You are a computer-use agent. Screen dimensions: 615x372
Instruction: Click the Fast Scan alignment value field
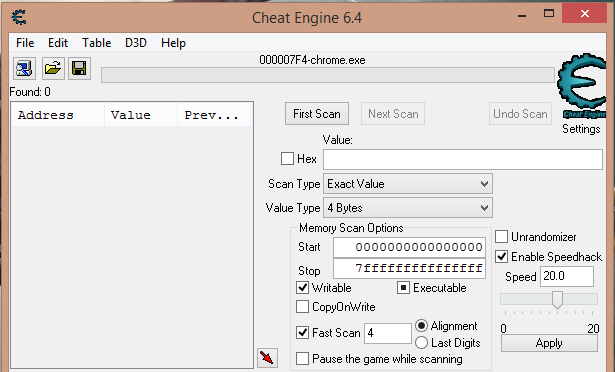pos(388,333)
